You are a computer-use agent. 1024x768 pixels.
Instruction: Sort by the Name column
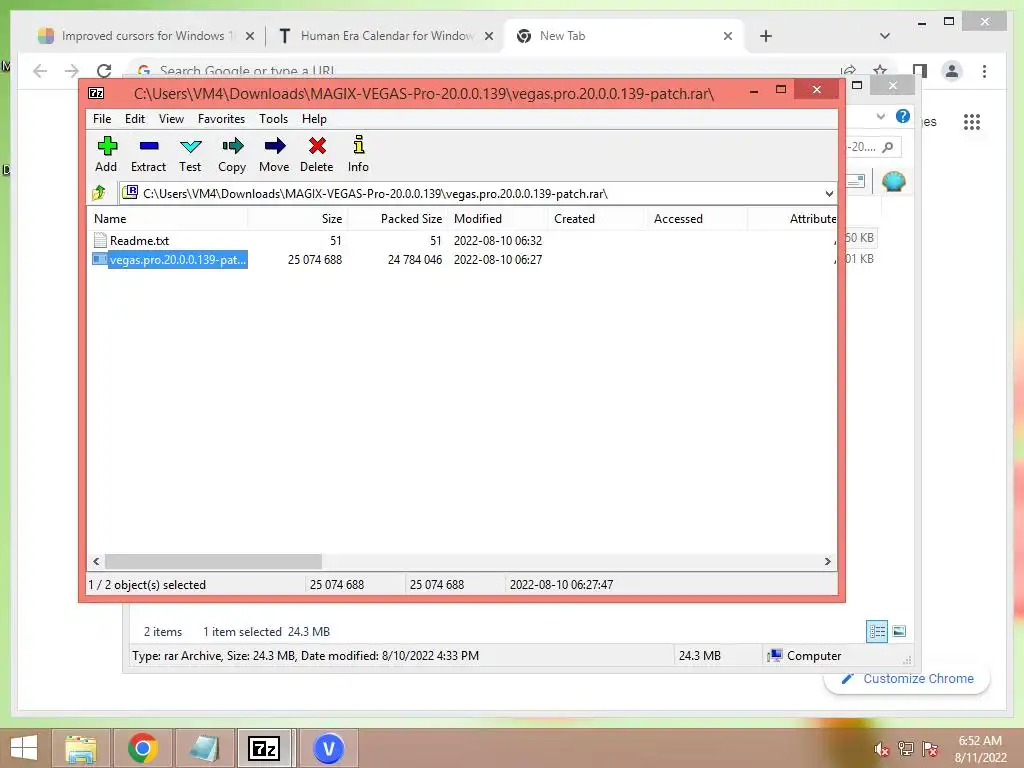[167, 219]
